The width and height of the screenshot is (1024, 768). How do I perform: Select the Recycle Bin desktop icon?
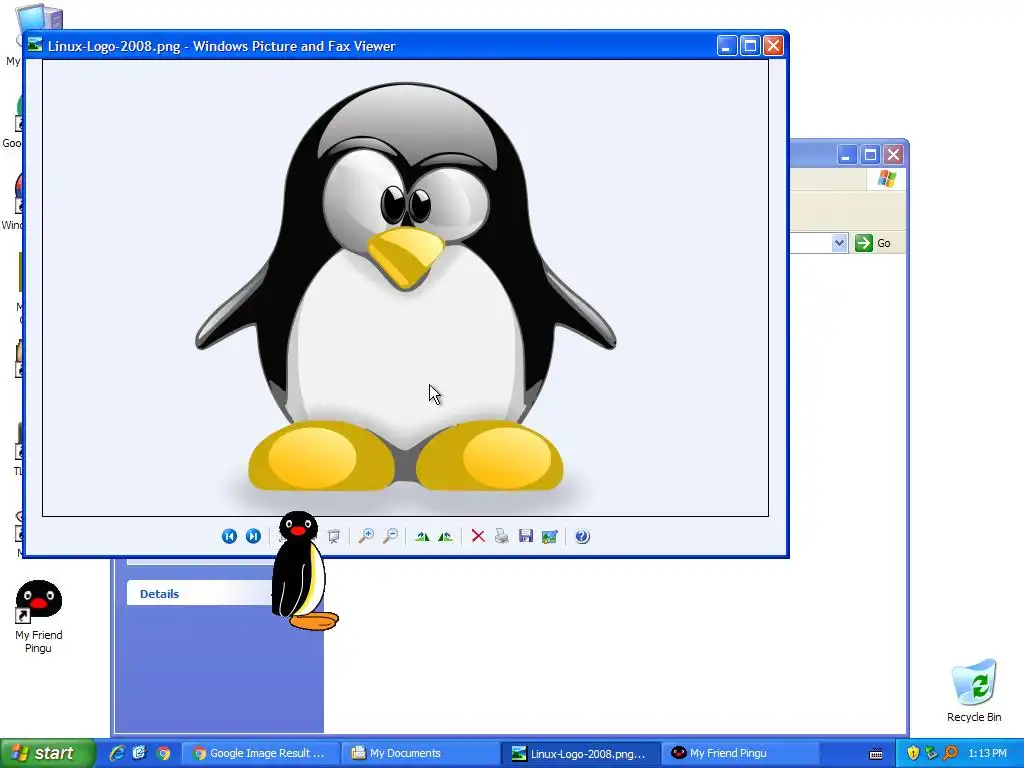tap(974, 691)
